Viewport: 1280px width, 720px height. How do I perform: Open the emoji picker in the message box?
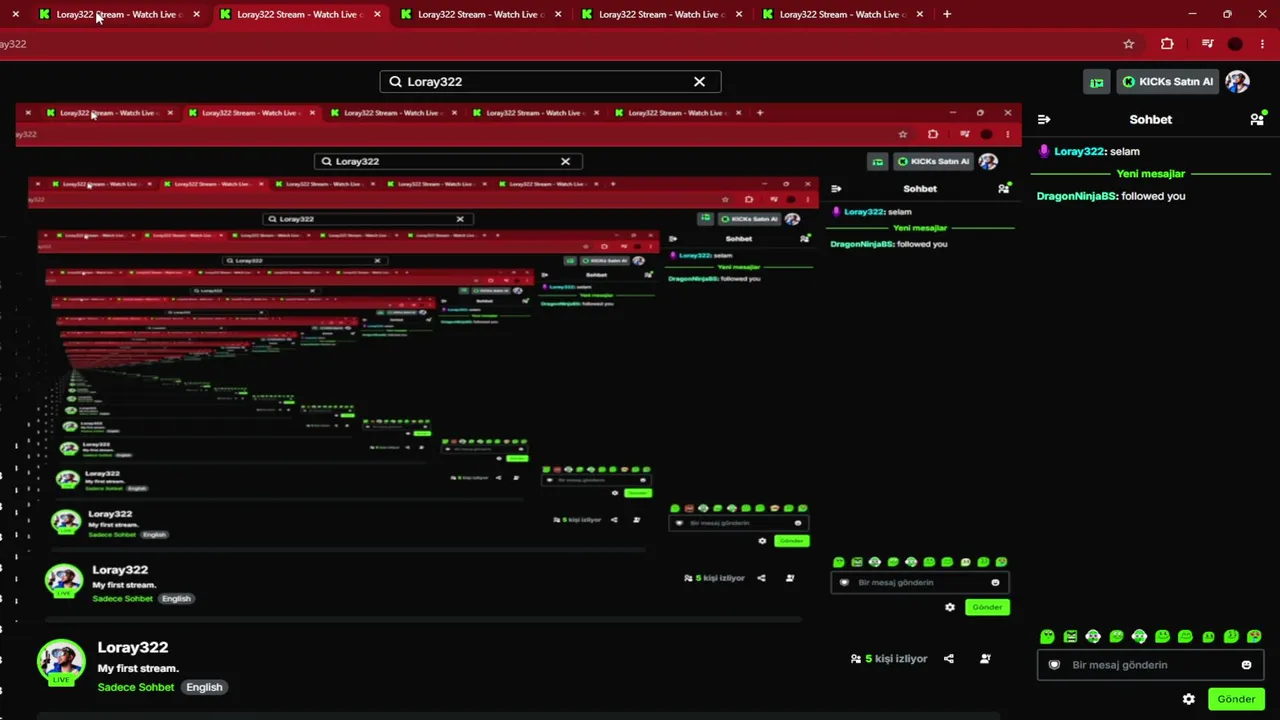(x=1246, y=665)
